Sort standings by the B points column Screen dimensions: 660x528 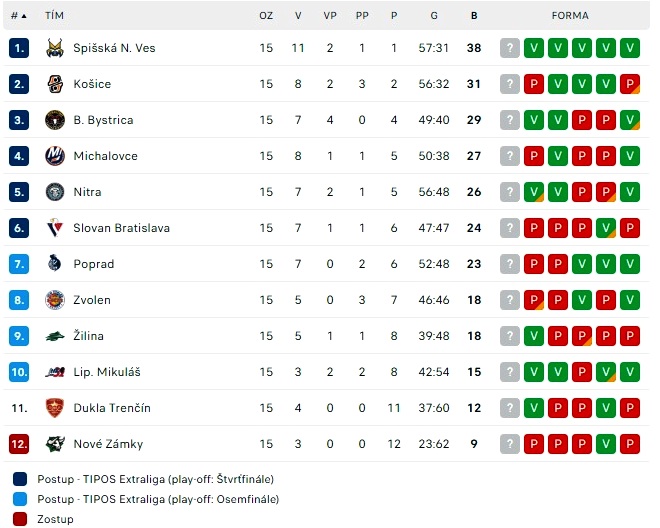click(x=474, y=16)
